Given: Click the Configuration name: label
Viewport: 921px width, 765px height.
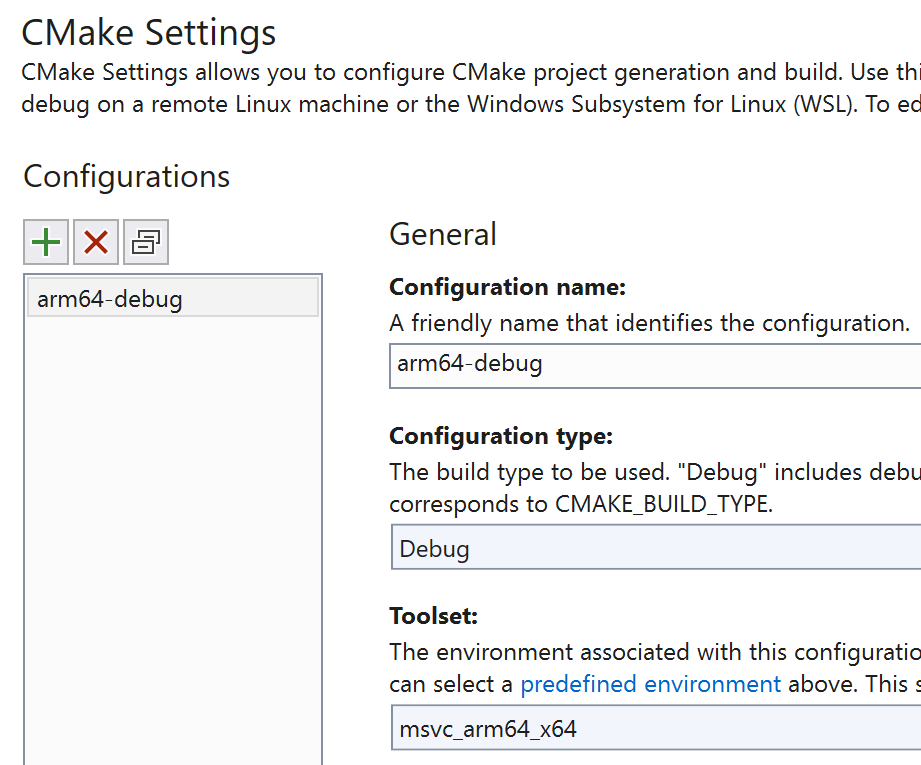Looking at the screenshot, I should point(507,287).
